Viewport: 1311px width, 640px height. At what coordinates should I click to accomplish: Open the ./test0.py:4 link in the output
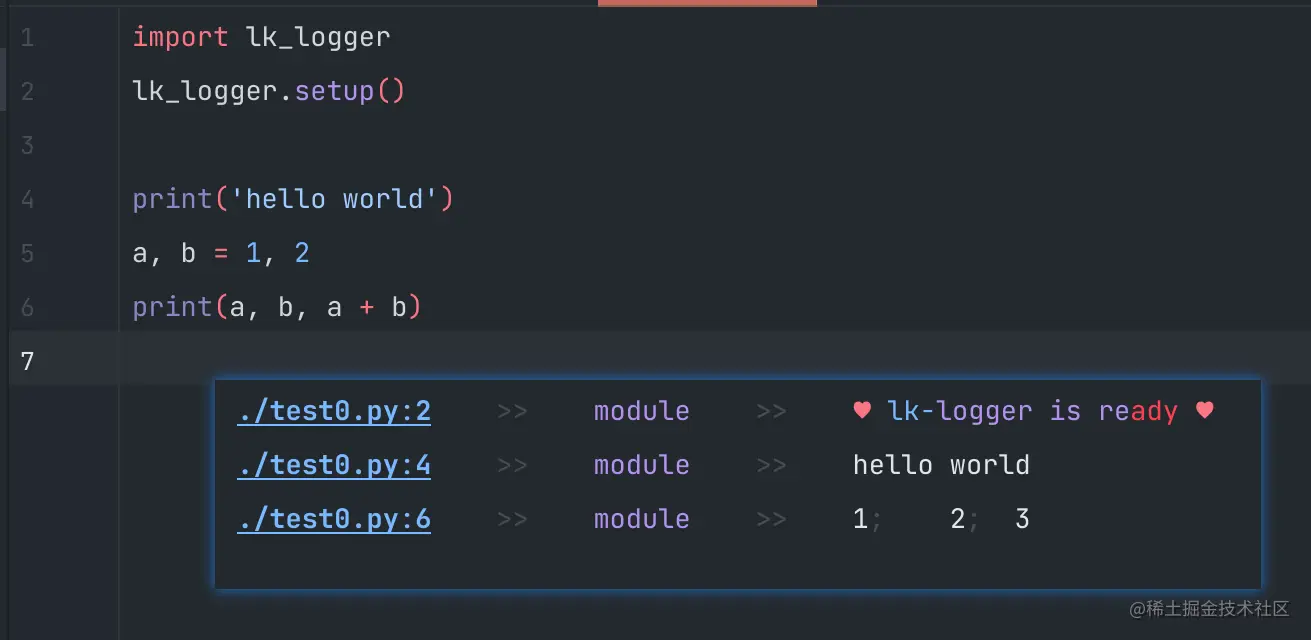(x=334, y=466)
